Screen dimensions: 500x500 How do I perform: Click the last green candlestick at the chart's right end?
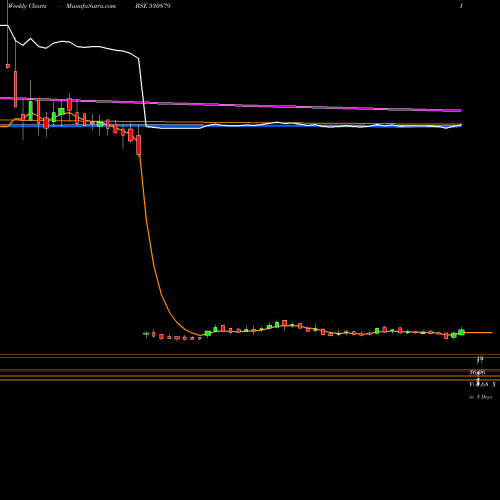pyautogui.click(x=461, y=332)
